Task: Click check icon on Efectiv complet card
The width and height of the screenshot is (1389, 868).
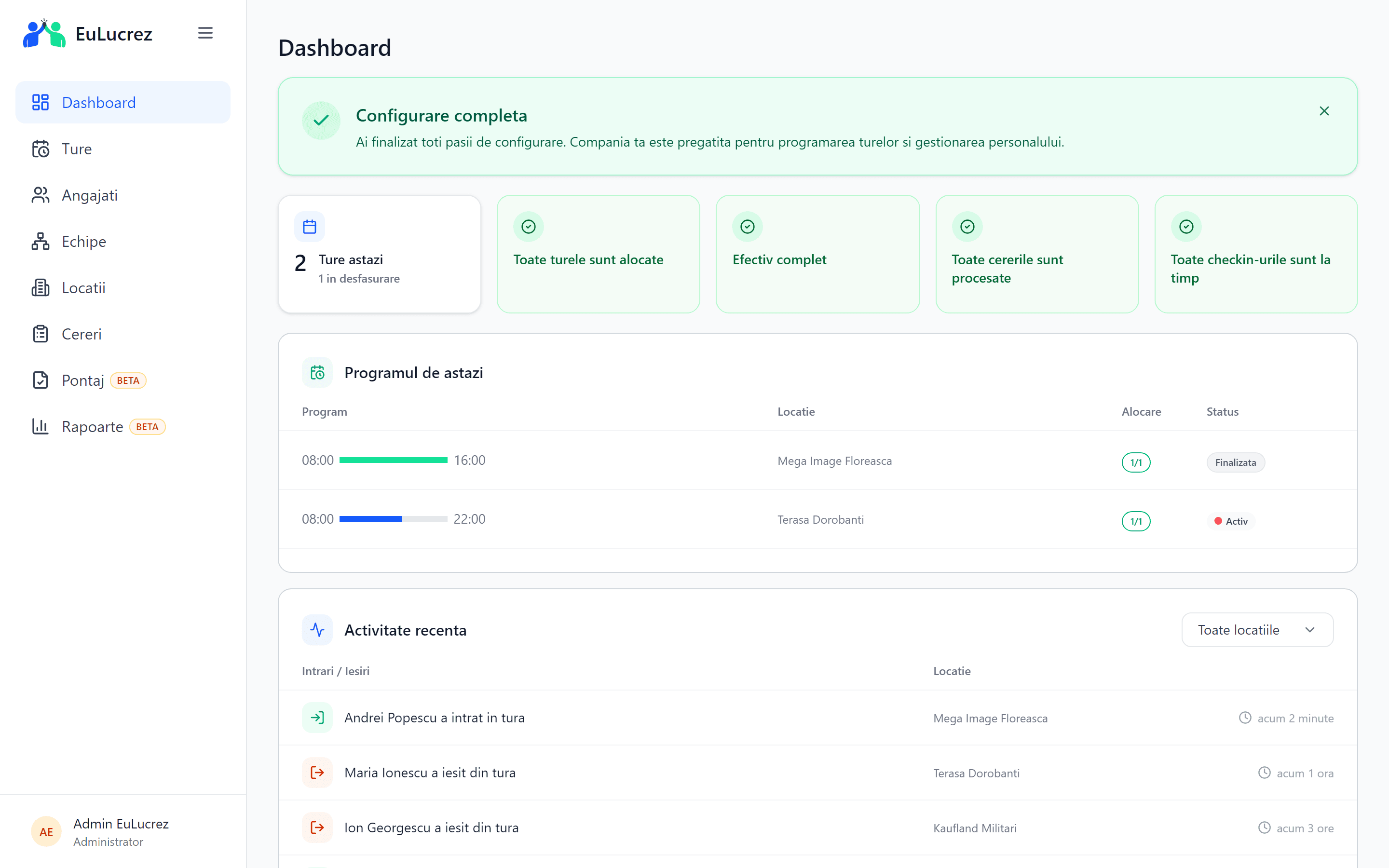Action: click(x=747, y=227)
